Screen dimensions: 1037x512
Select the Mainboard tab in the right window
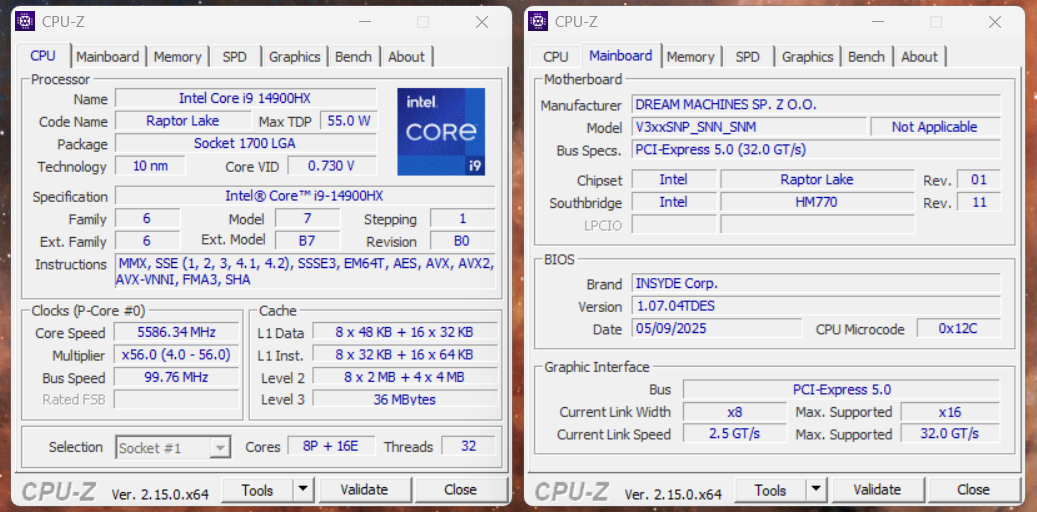click(621, 56)
